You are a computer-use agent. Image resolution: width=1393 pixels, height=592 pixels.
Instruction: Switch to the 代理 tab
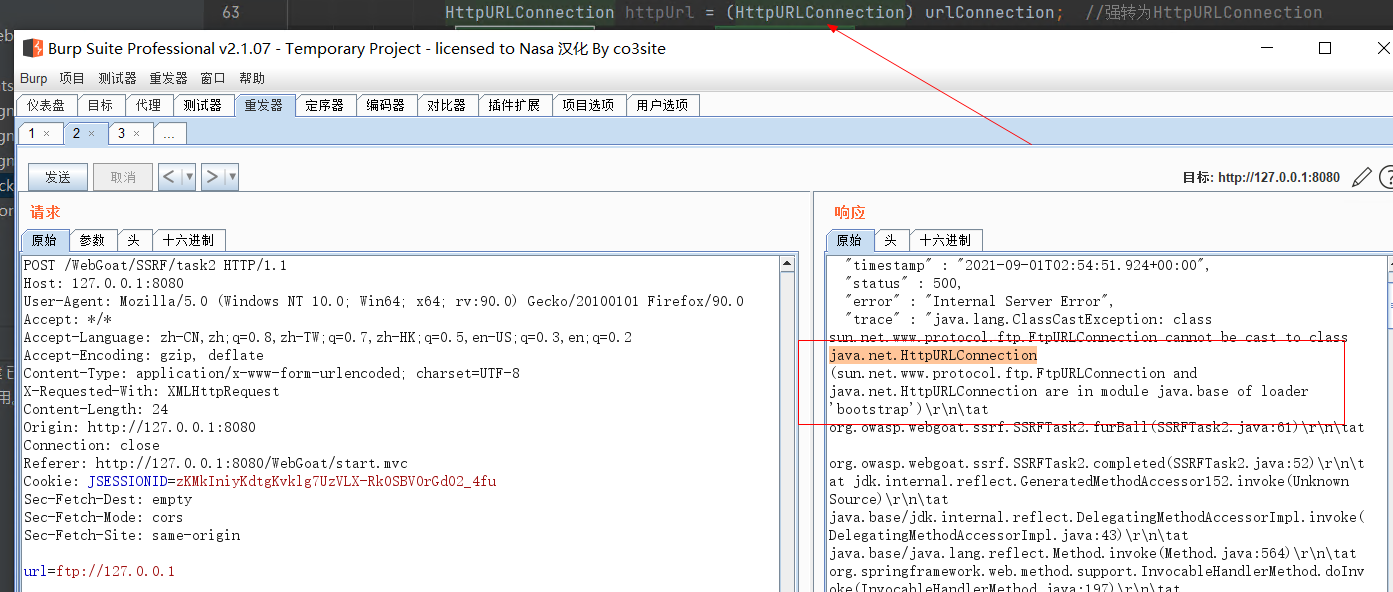pos(148,105)
